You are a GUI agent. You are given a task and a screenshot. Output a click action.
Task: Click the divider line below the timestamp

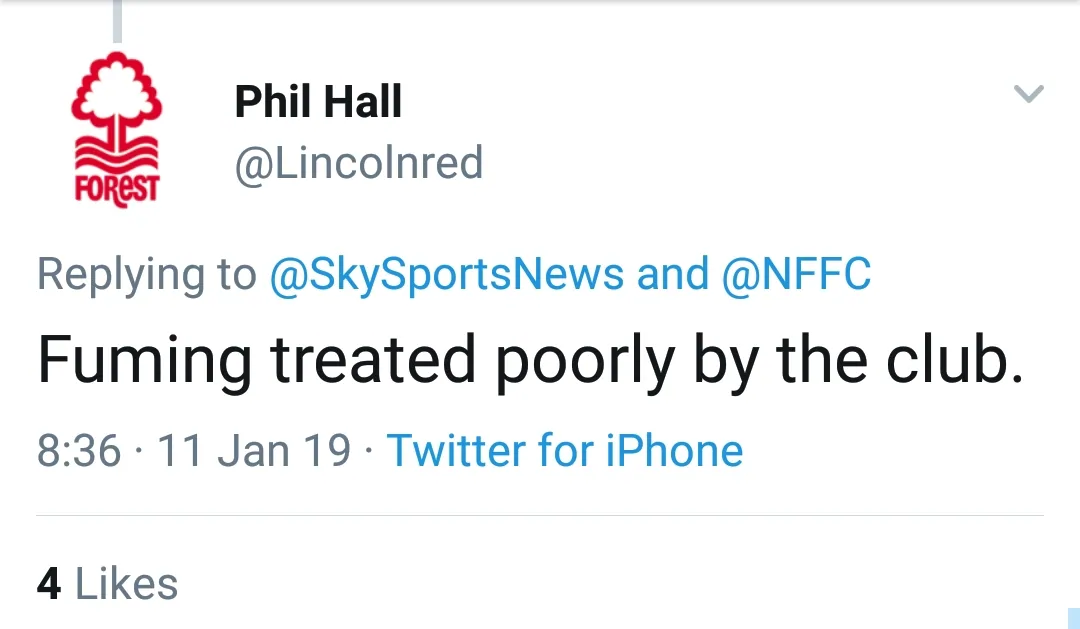pyautogui.click(x=540, y=516)
